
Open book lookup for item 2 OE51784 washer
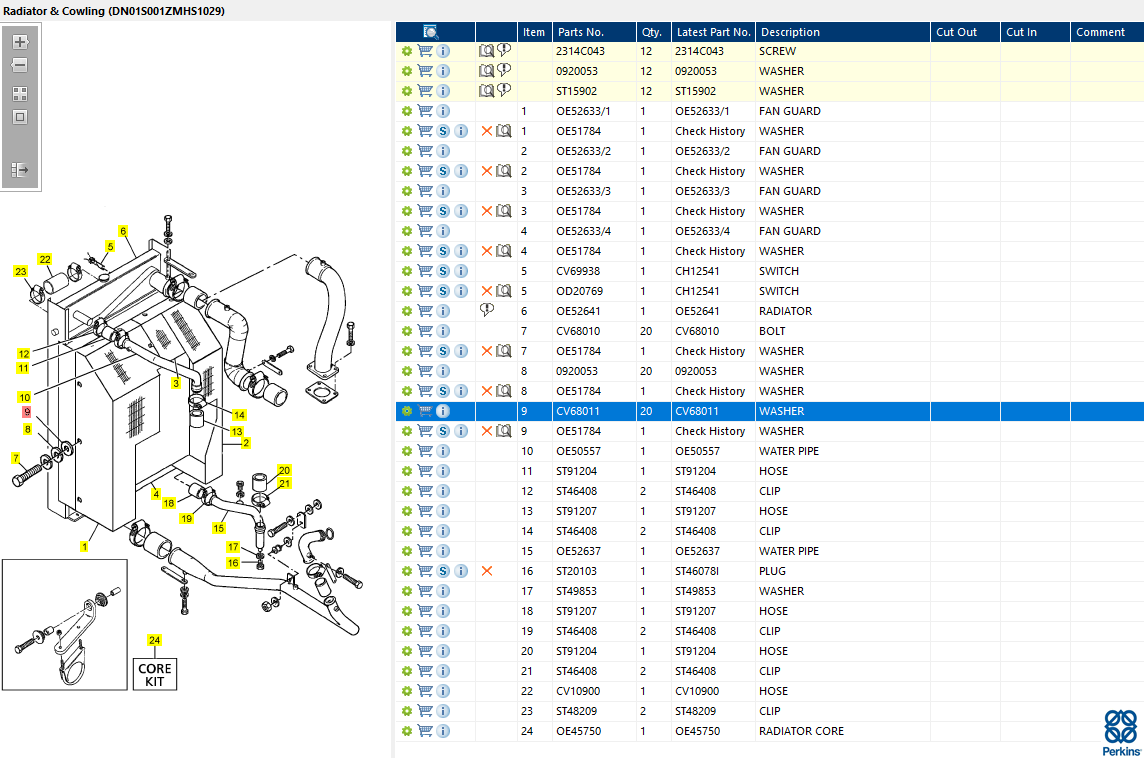(x=503, y=171)
